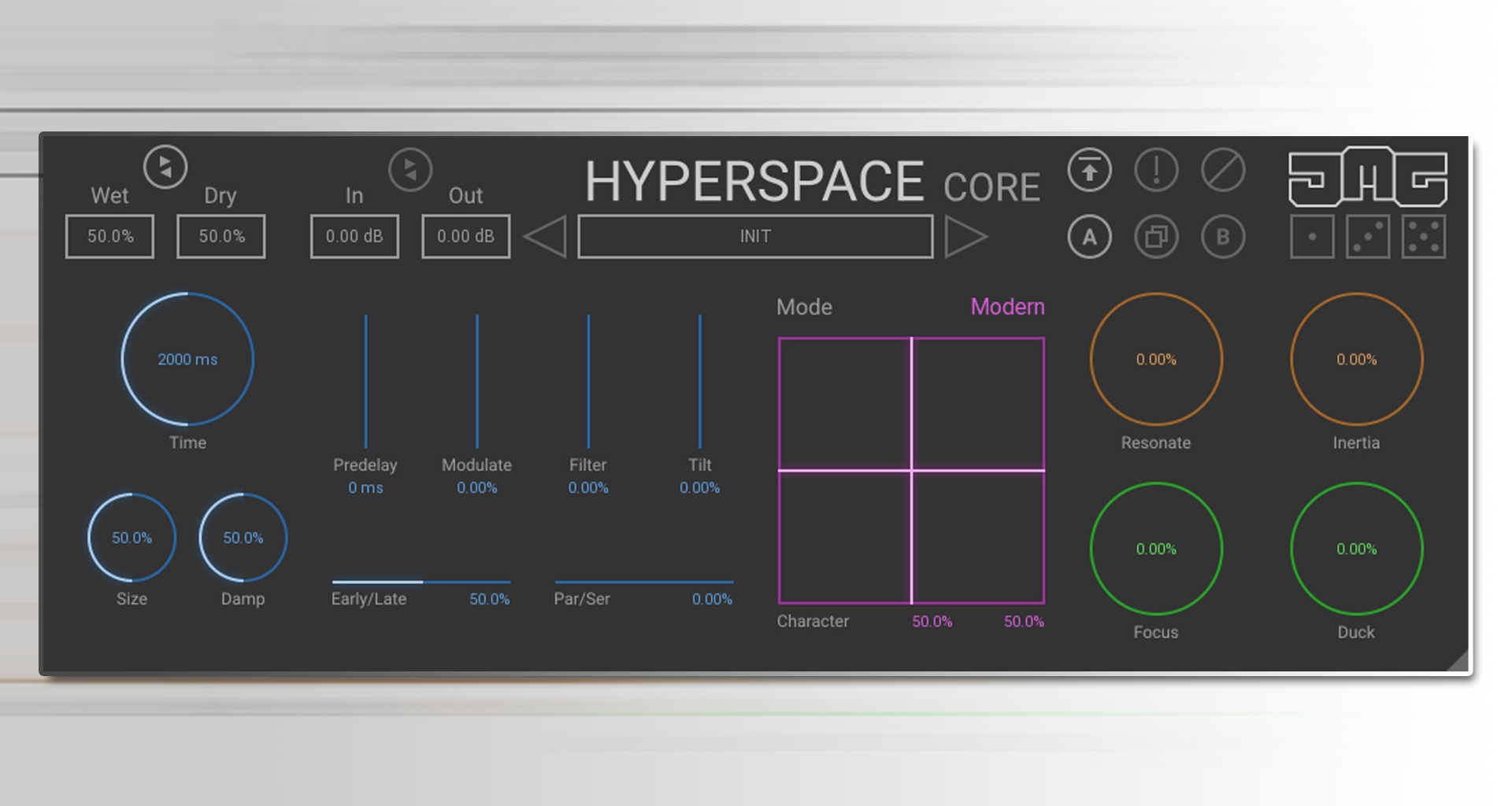The width and height of the screenshot is (1512, 806).
Task: Click the last Character 50.0% value
Action: 1024,622
